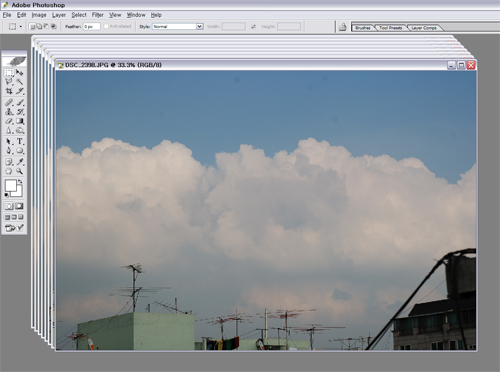The image size is (500, 372).
Task: Select the Clone Stamp tool
Action: click(x=9, y=112)
